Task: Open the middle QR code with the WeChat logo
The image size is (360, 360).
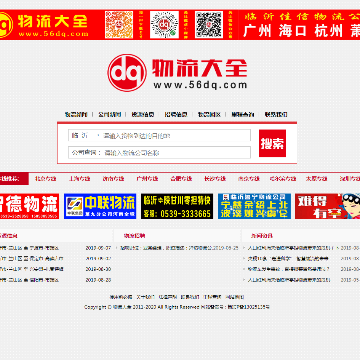Action: [x=164, y=24]
